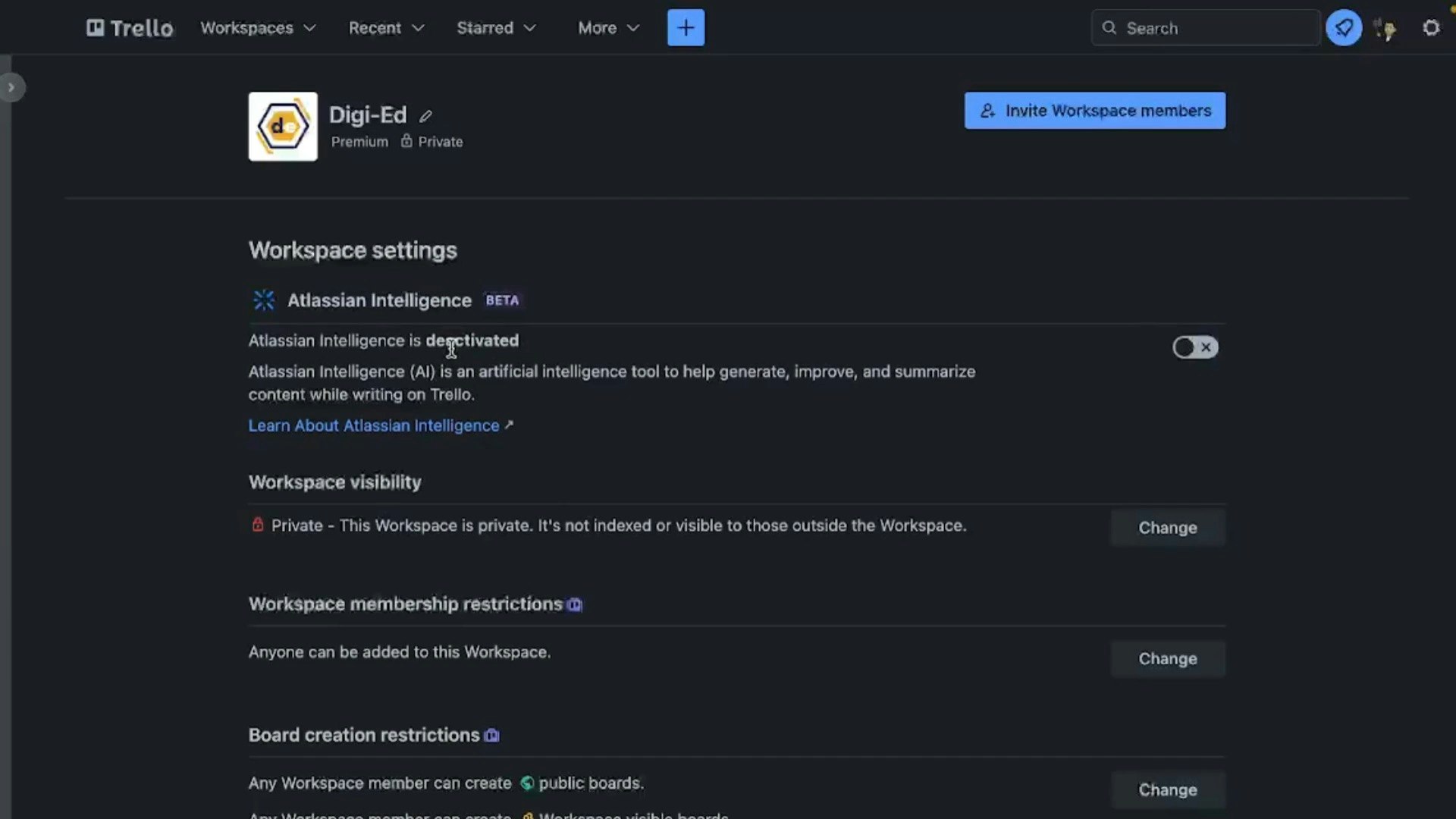Open the Starred dropdown menu
The width and height of the screenshot is (1456, 819).
[496, 28]
